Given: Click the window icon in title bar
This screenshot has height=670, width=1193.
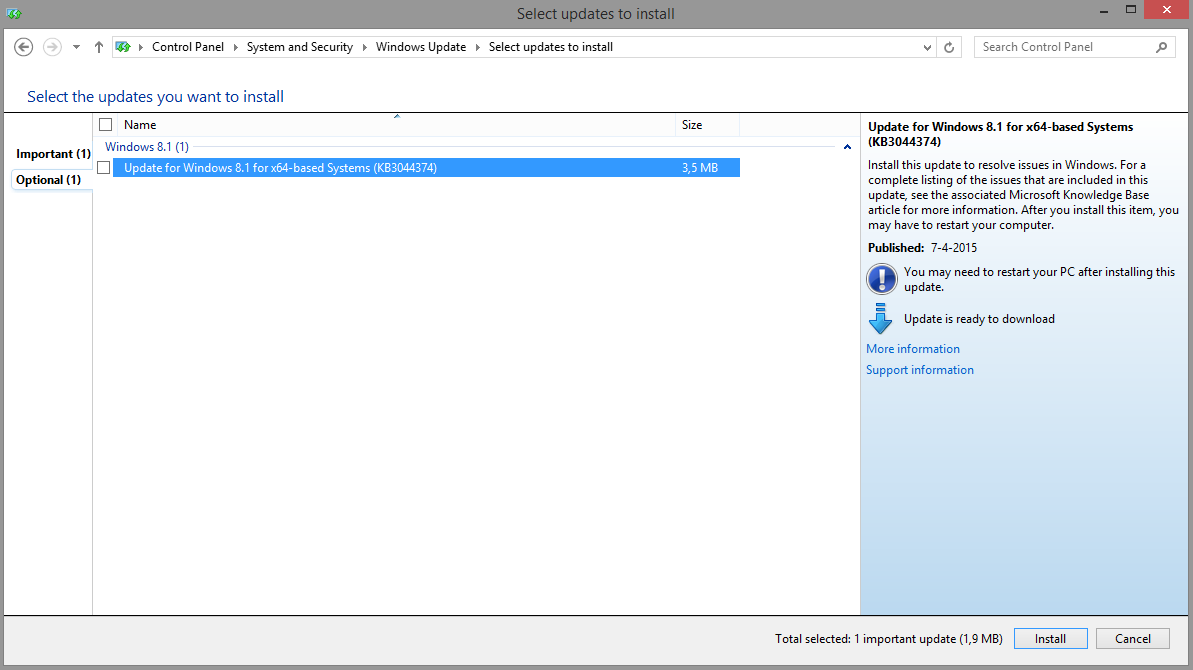Looking at the screenshot, I should click(x=13, y=13).
